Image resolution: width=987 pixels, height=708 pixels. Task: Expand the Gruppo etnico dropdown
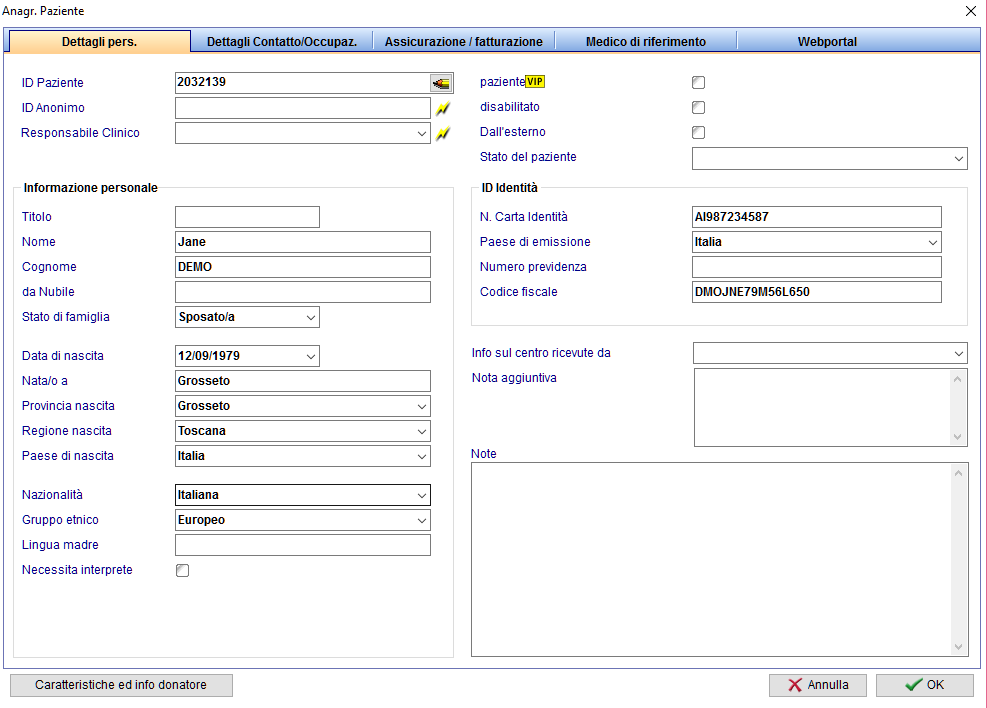click(422, 520)
